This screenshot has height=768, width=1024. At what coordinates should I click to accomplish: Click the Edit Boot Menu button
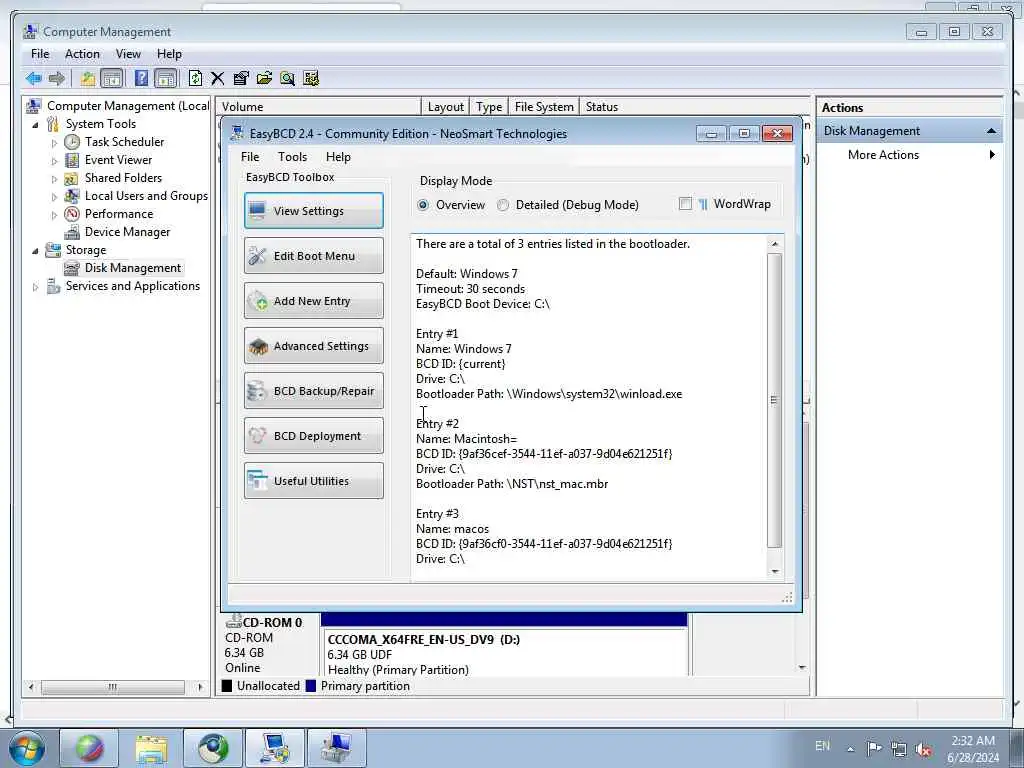point(313,255)
